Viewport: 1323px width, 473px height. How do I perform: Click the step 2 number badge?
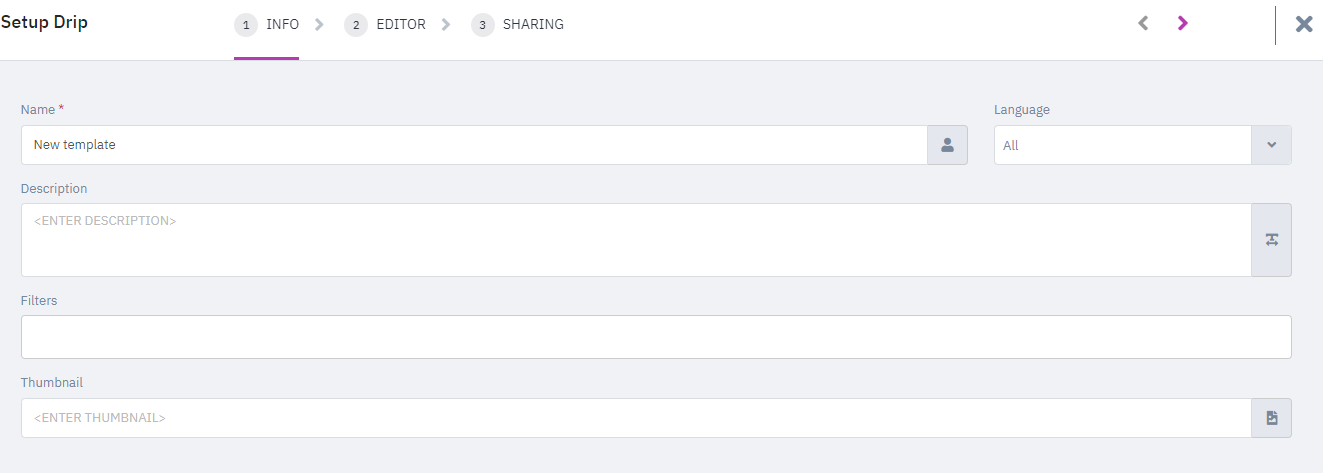355,25
